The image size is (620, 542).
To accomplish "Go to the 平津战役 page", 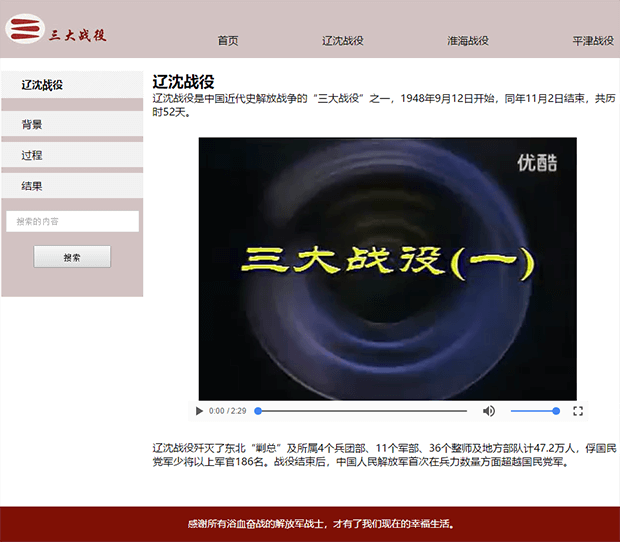I will (593, 40).
